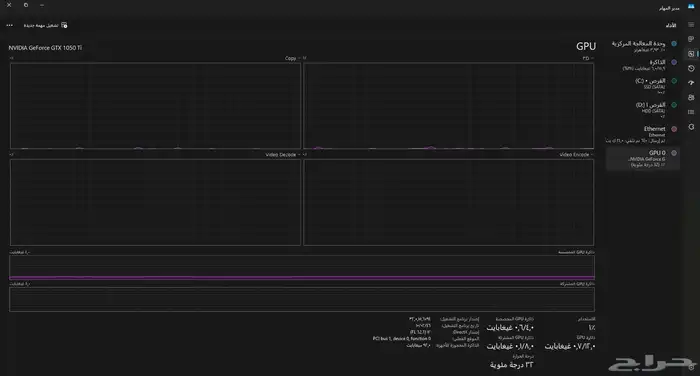This screenshot has width=700, height=376.
Task: Open the App history sidebar icon
Action: 691,68
